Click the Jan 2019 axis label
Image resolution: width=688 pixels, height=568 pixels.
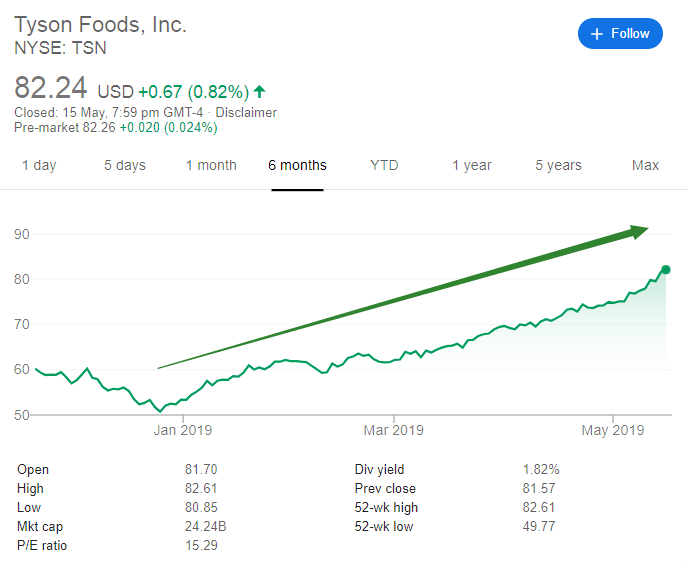[182, 430]
